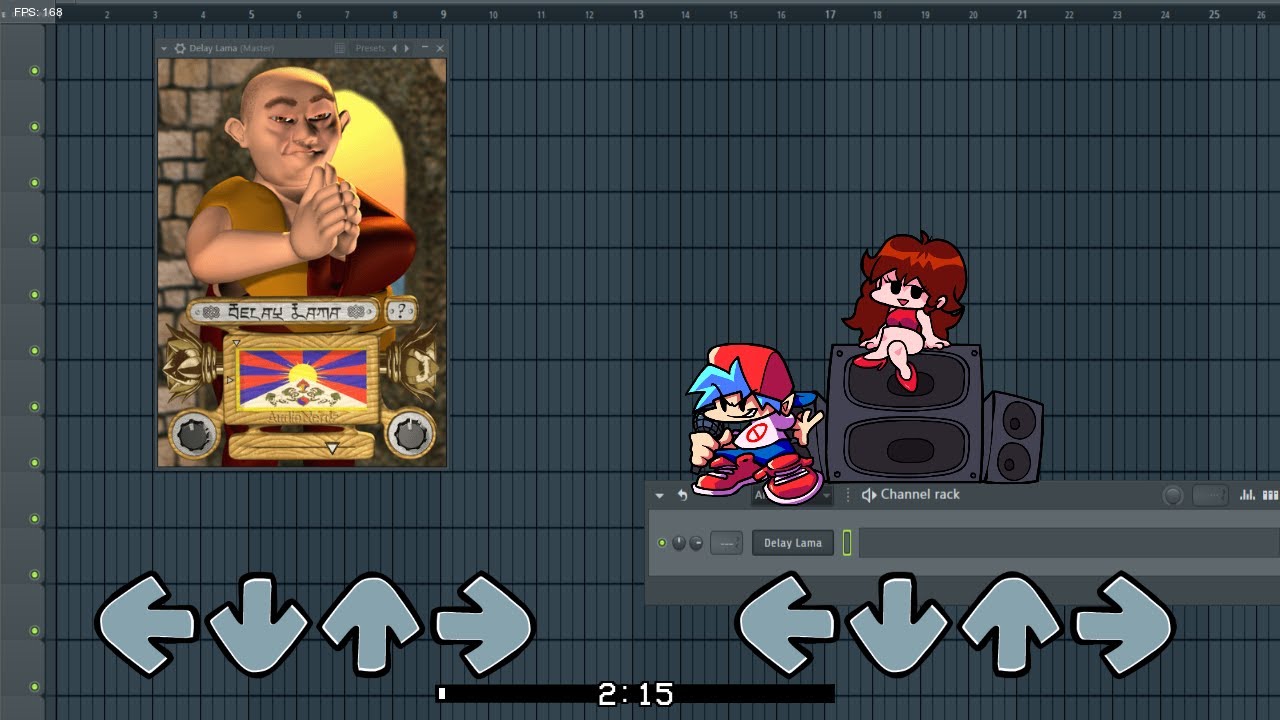This screenshot has width=1280, height=720.
Task: Adjust the Delay Lama channel volume knob
Action: (x=696, y=543)
